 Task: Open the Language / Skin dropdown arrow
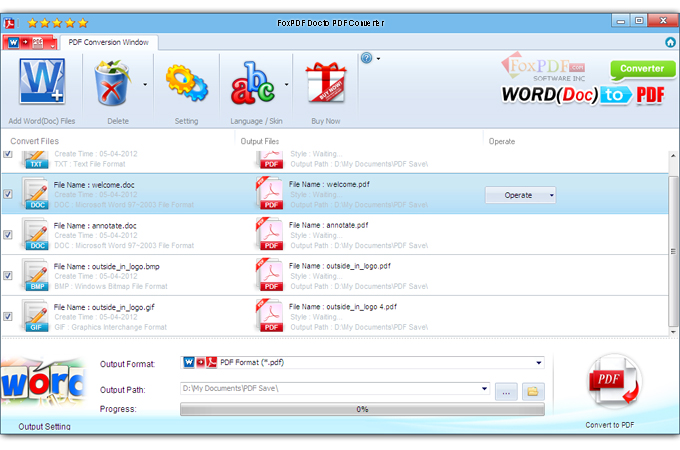(x=286, y=84)
